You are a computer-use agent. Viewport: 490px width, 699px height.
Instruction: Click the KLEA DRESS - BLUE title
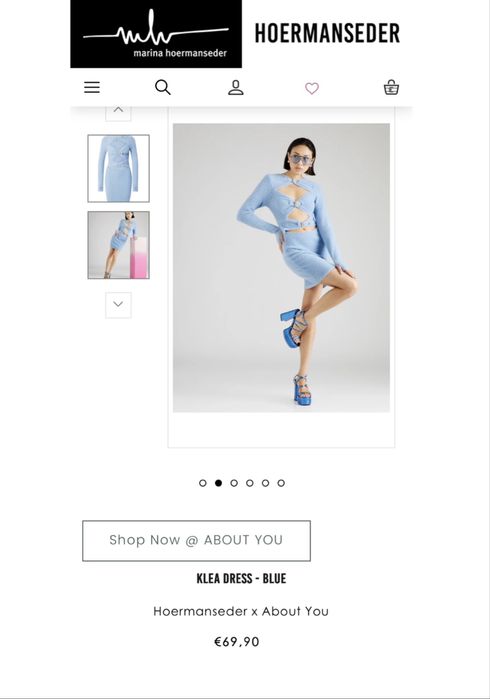pos(241,579)
